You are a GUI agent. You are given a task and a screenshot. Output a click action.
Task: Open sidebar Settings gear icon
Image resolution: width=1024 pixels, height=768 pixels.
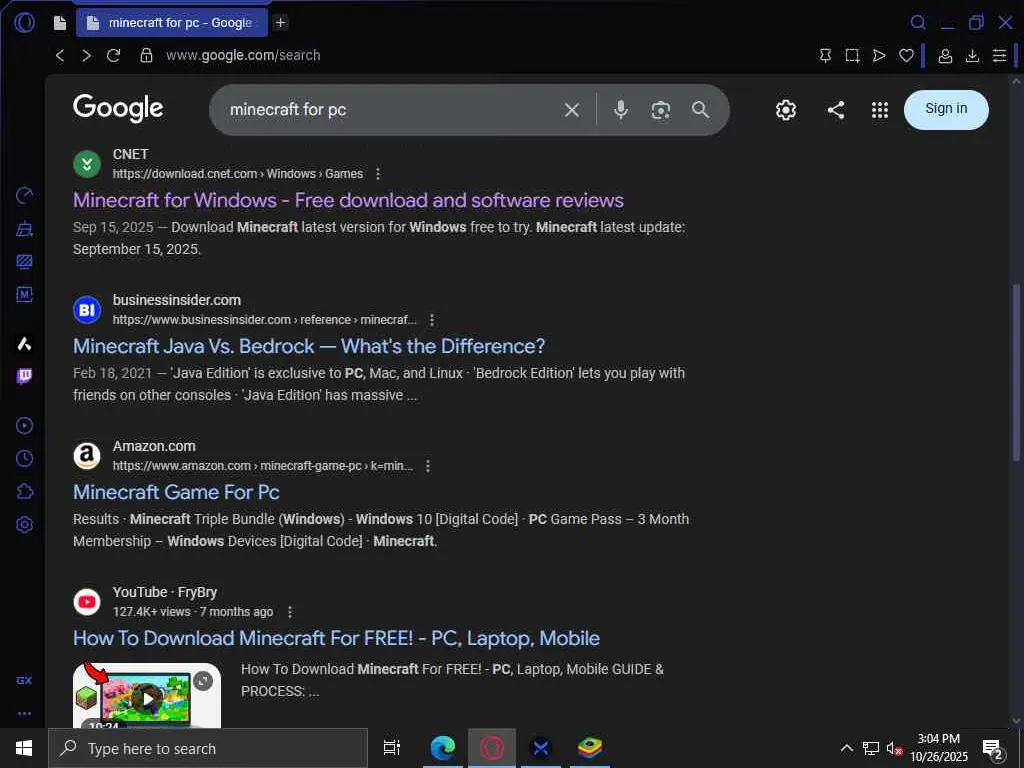(24, 524)
